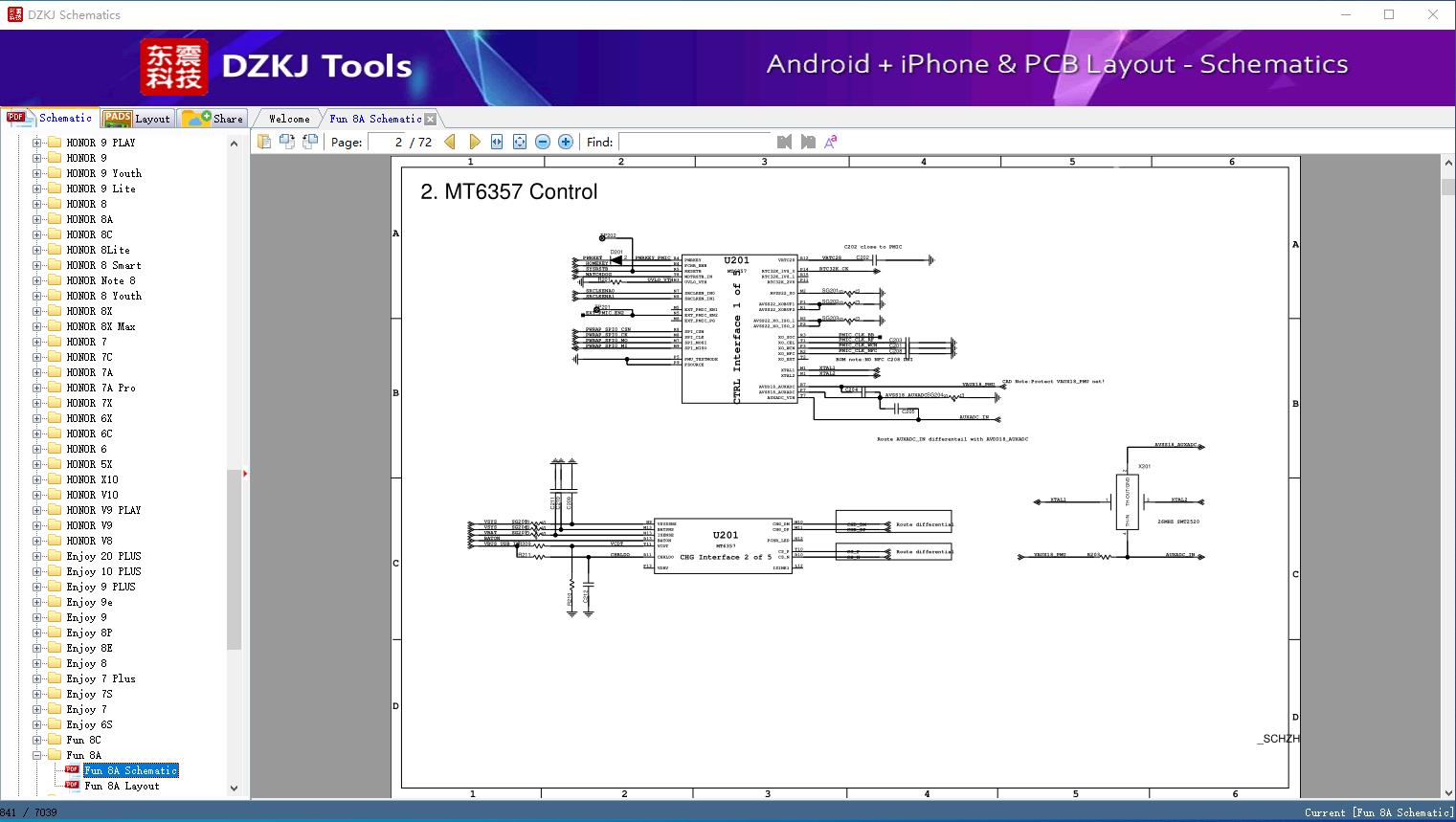Go to the previous page arrow
The height and width of the screenshot is (822, 1456).
450,142
